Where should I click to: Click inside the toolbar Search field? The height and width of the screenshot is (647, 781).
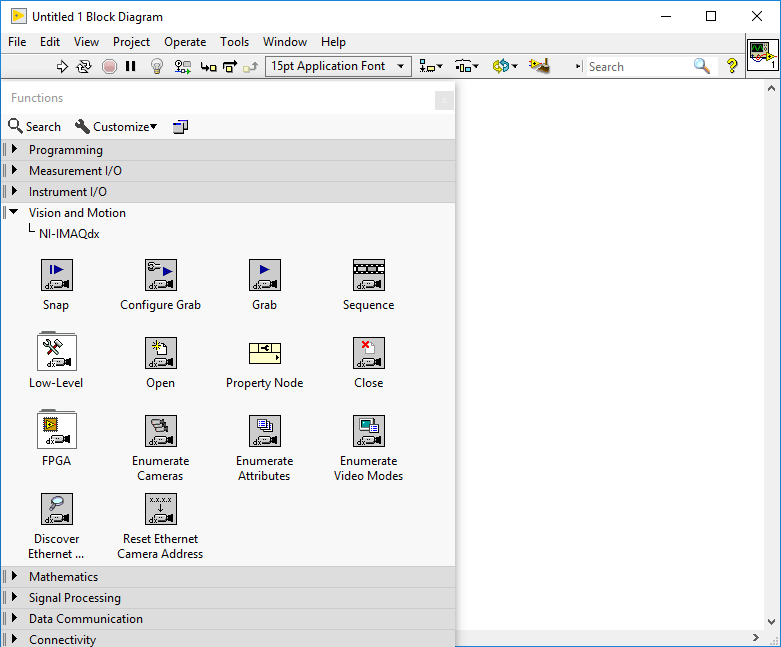(x=638, y=66)
